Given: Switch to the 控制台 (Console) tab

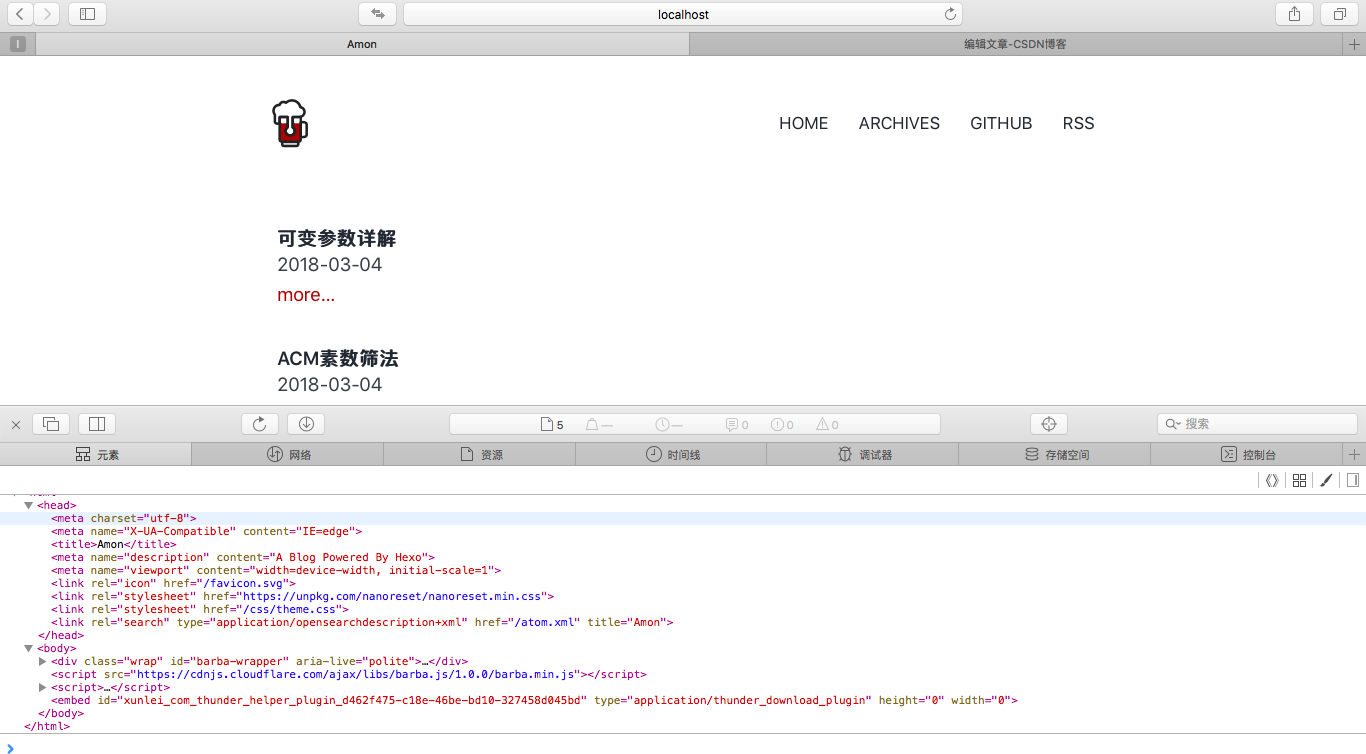Looking at the screenshot, I should (1247, 454).
